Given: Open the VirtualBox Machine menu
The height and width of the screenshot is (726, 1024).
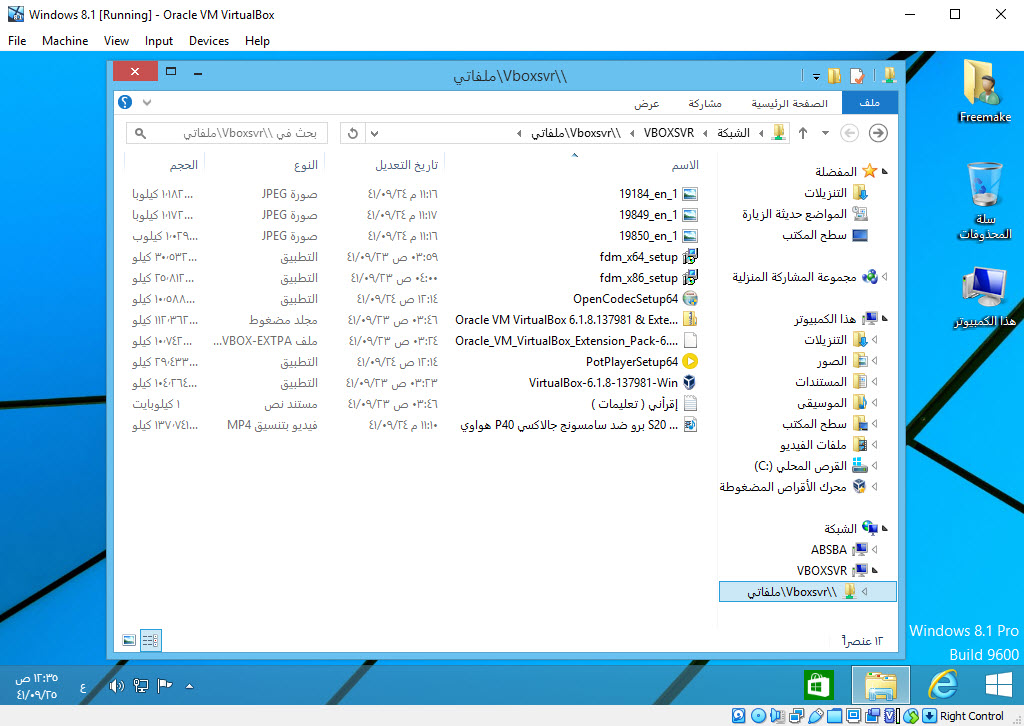Looking at the screenshot, I should (65, 40).
